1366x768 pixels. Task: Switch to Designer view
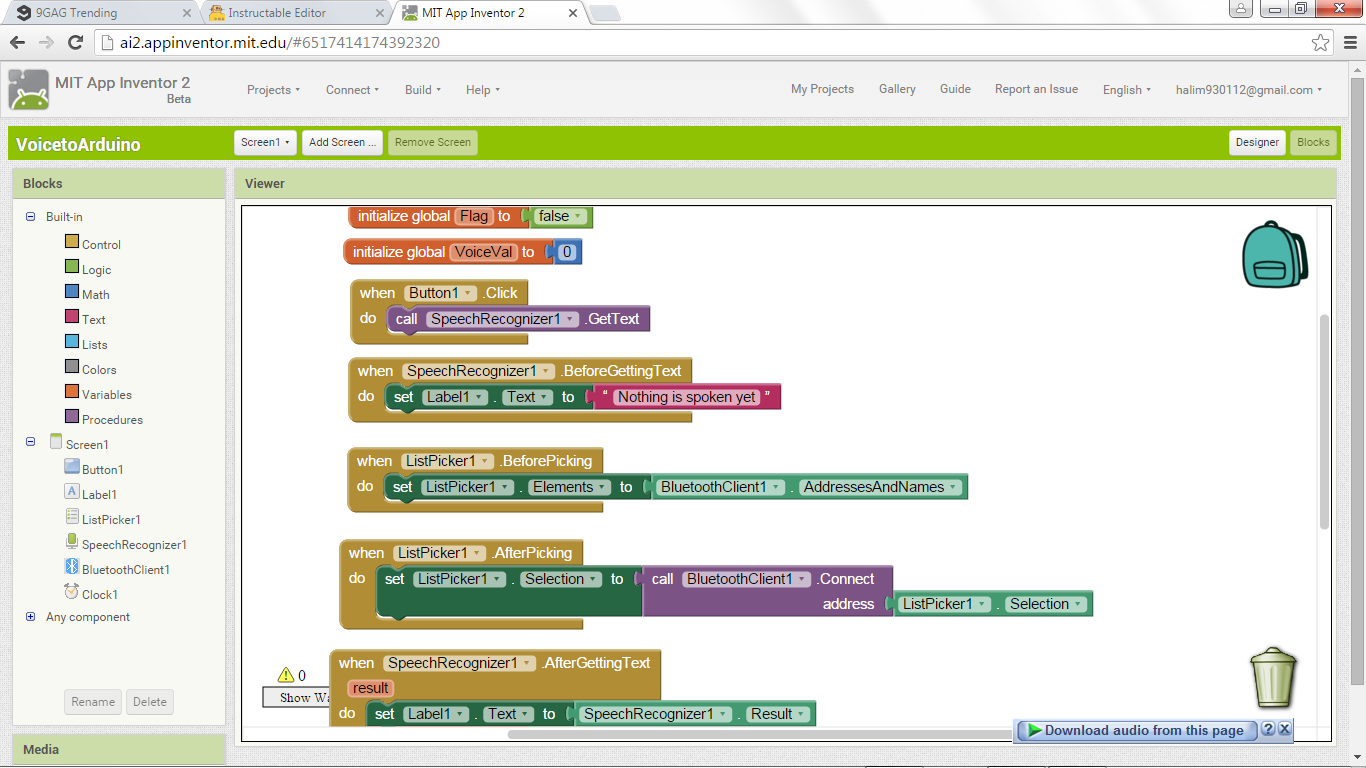[x=1257, y=142]
